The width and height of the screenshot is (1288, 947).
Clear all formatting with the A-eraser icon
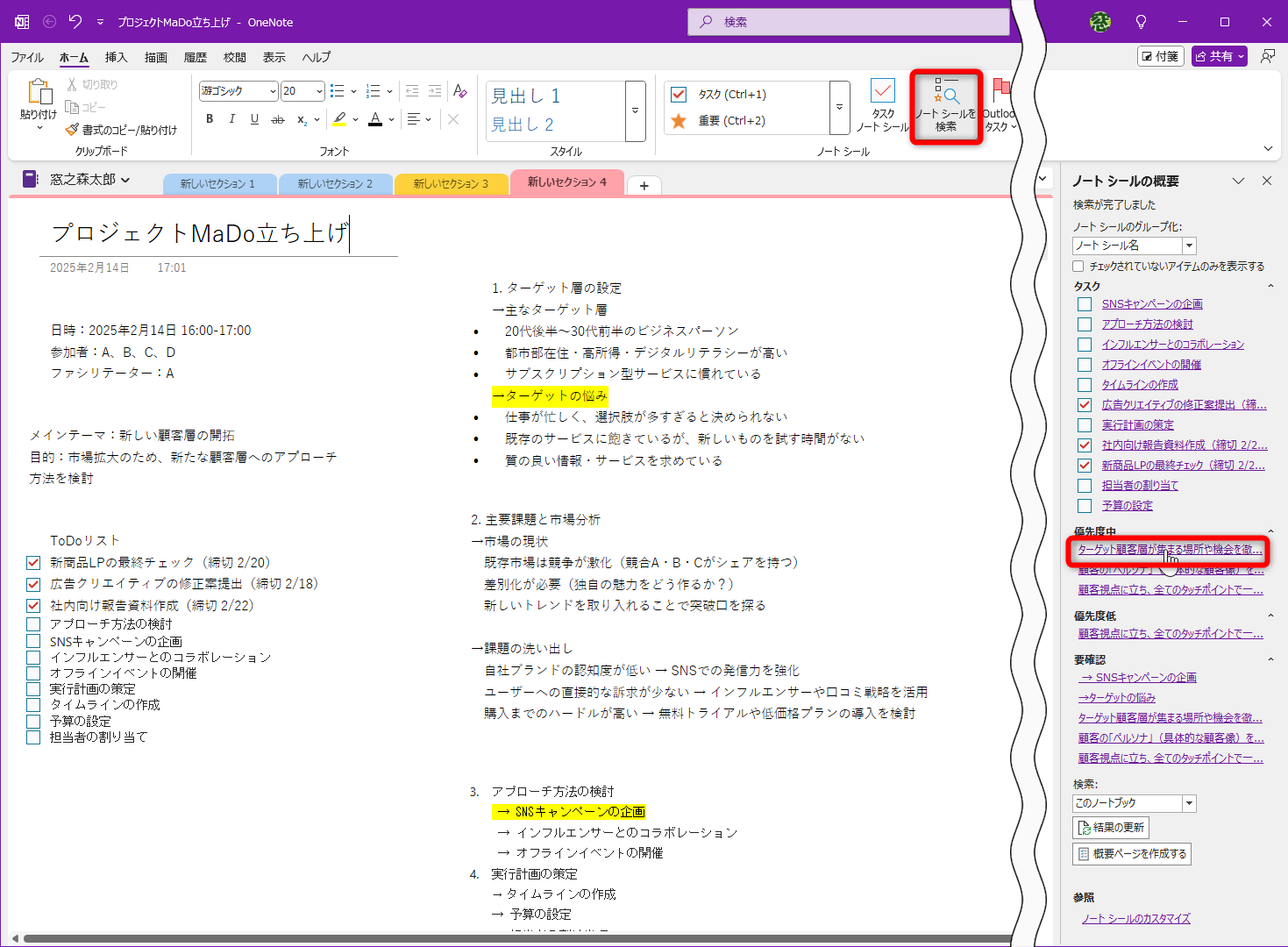pos(459,91)
